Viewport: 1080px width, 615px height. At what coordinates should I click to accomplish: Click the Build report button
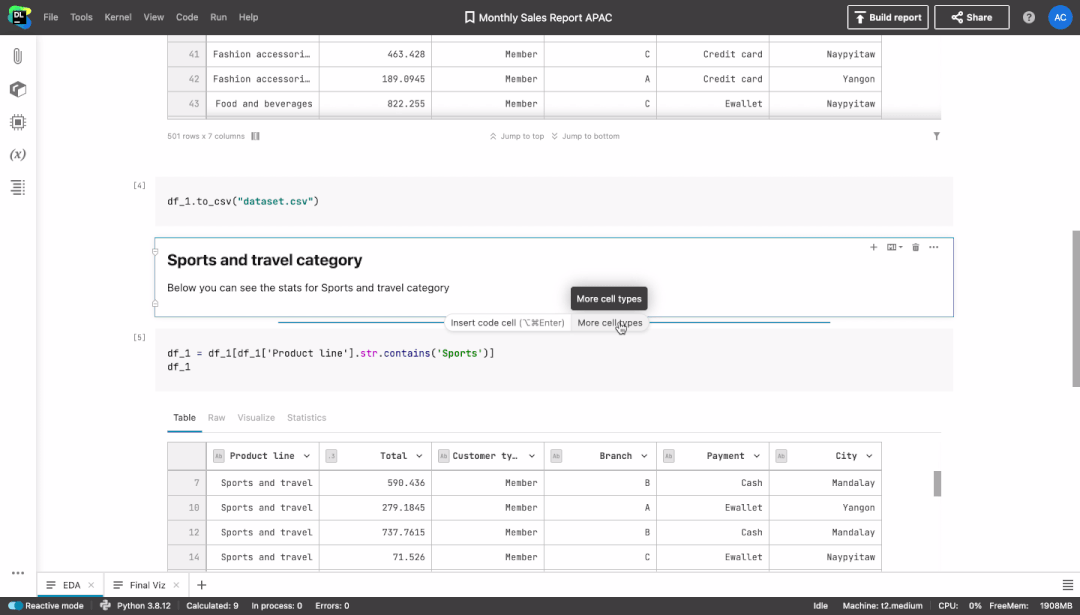(x=887, y=17)
